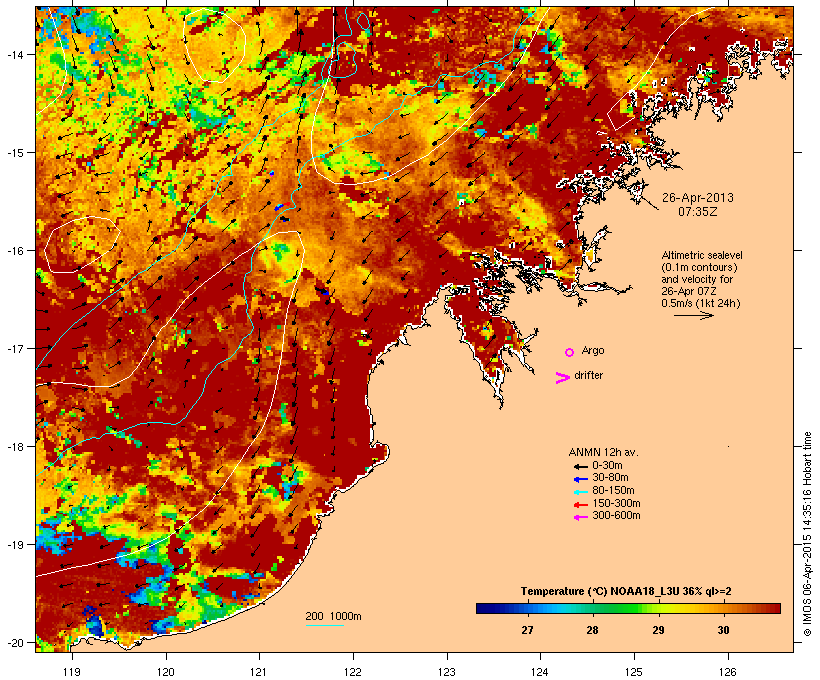Click the 'Argo' legend label
Screen dimensions: 820x680
(x=593, y=350)
